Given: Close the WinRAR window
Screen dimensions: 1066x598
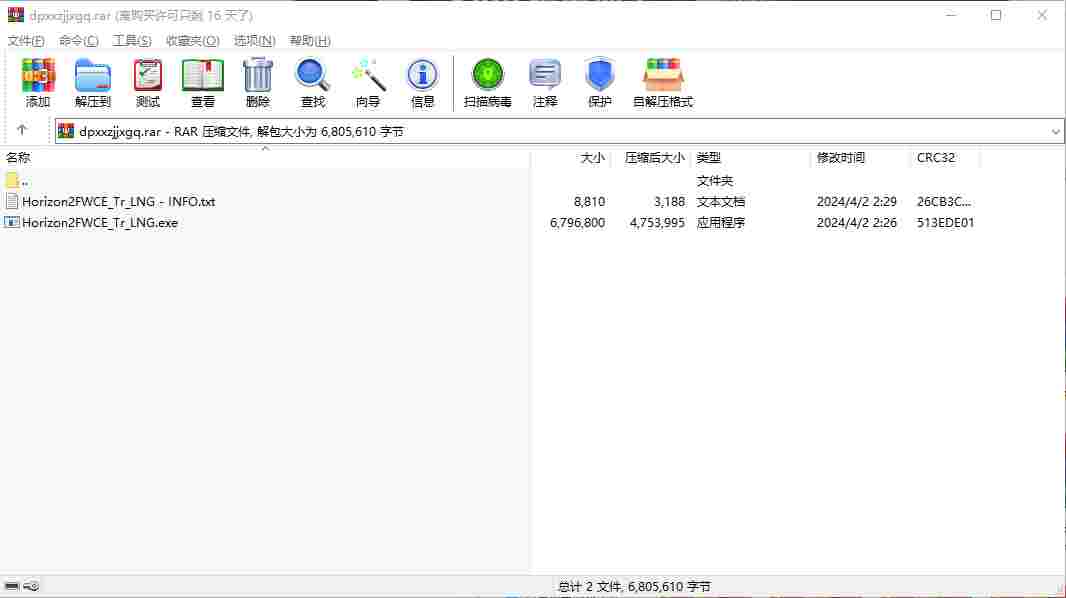Looking at the screenshot, I should pyautogui.click(x=1042, y=15).
